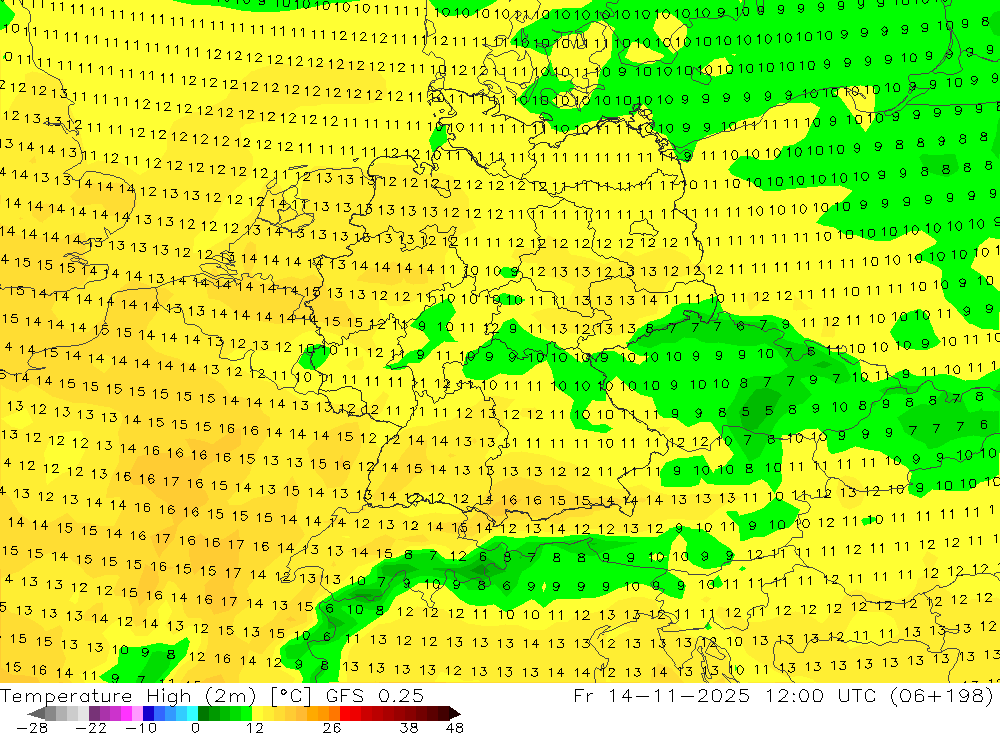Click the dark maroon right arrow end of the legend
The height and width of the screenshot is (733, 1000).
point(455,713)
